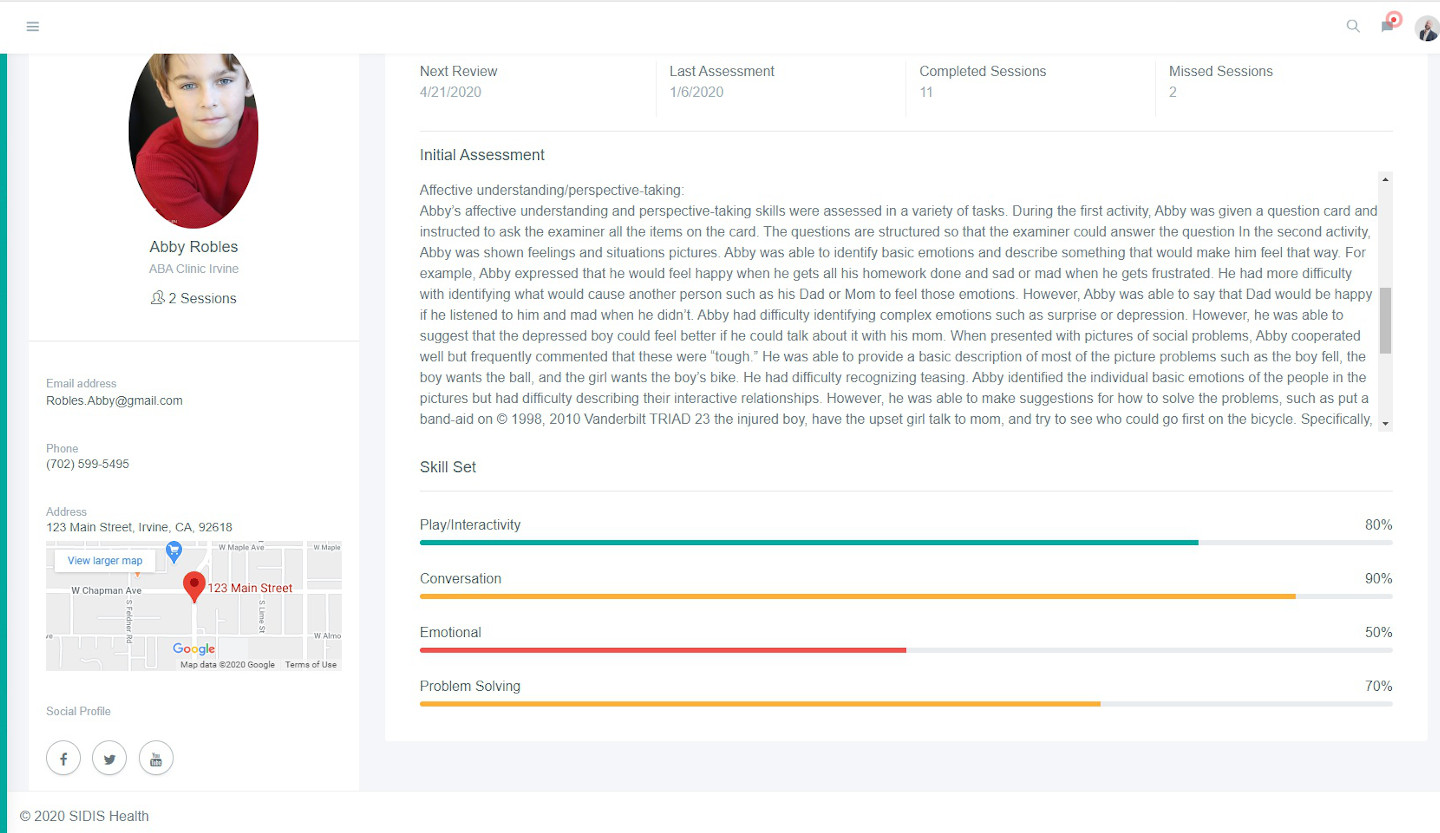The height and width of the screenshot is (833, 1440).
Task: Click the red map location pin
Action: click(194, 586)
